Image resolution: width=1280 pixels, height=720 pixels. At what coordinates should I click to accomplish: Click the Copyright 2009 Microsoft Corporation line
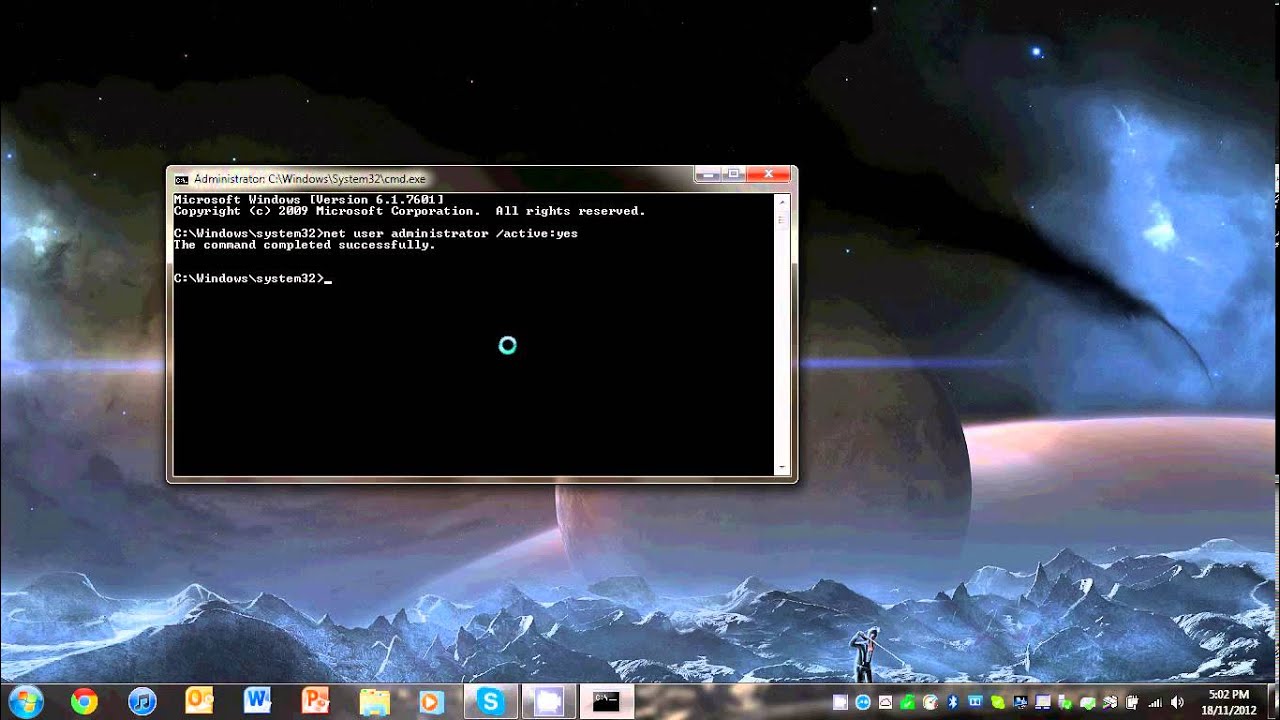(x=410, y=211)
